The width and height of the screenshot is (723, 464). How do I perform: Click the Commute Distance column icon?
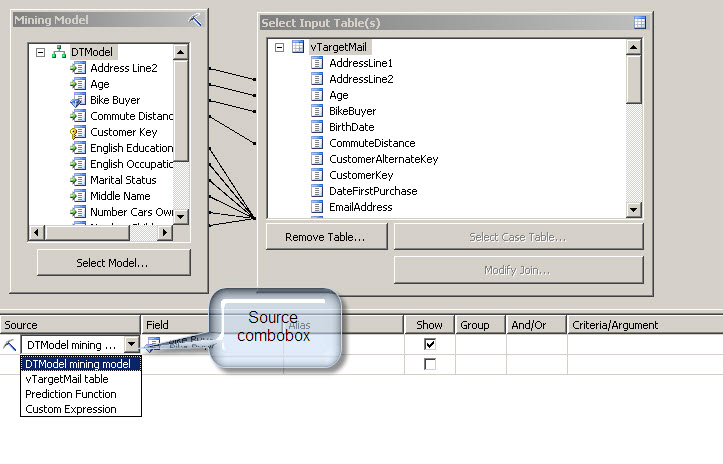tap(78, 116)
